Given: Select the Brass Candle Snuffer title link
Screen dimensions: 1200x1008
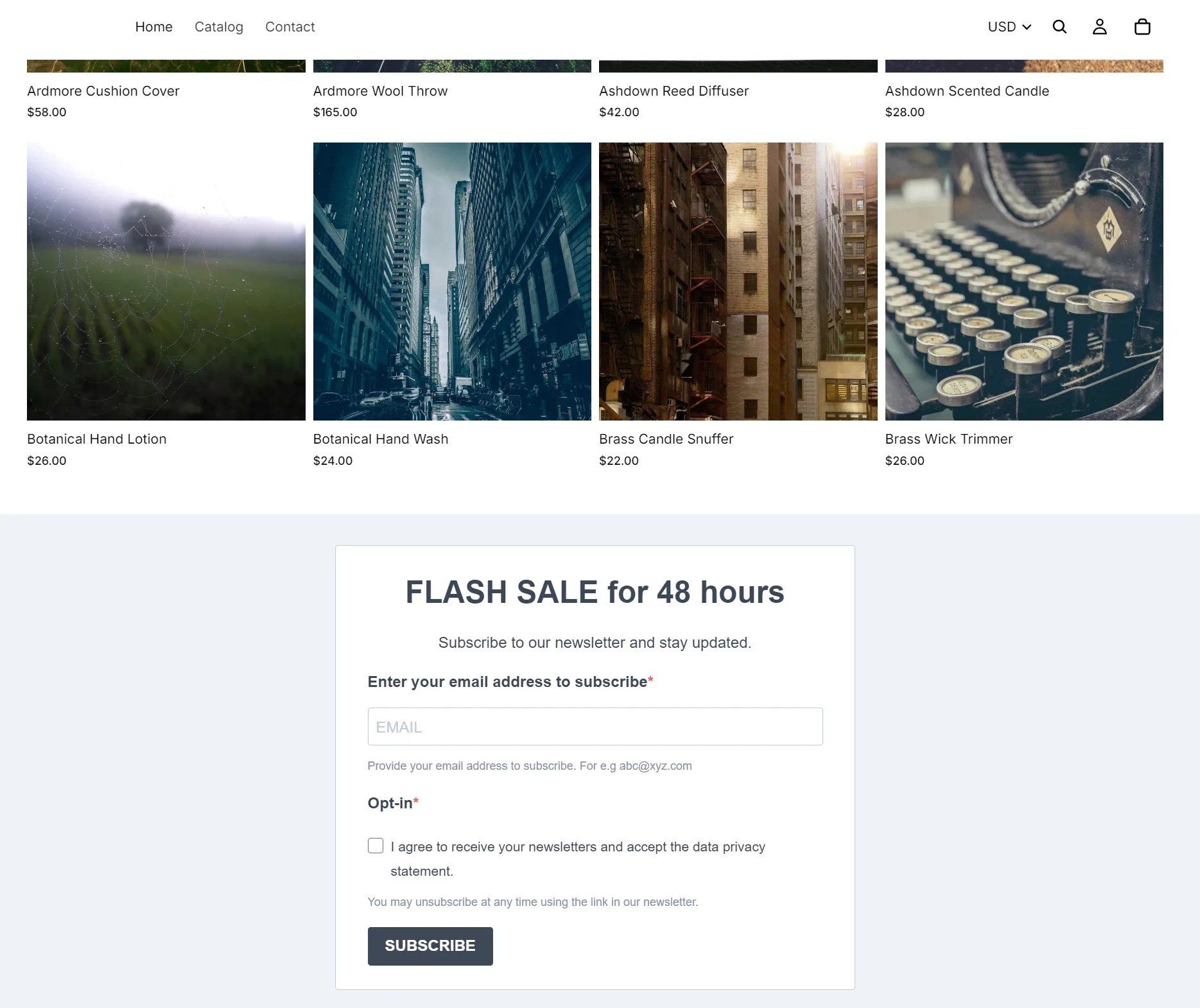Looking at the screenshot, I should click(x=666, y=439).
